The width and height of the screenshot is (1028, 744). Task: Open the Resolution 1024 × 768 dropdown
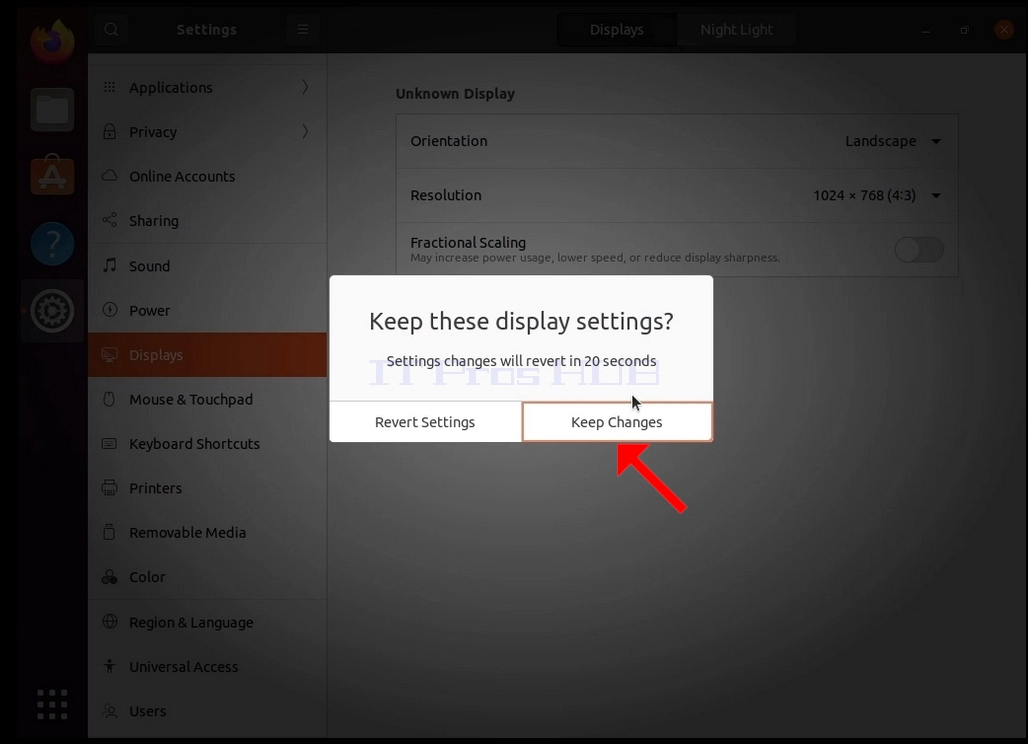click(x=877, y=195)
